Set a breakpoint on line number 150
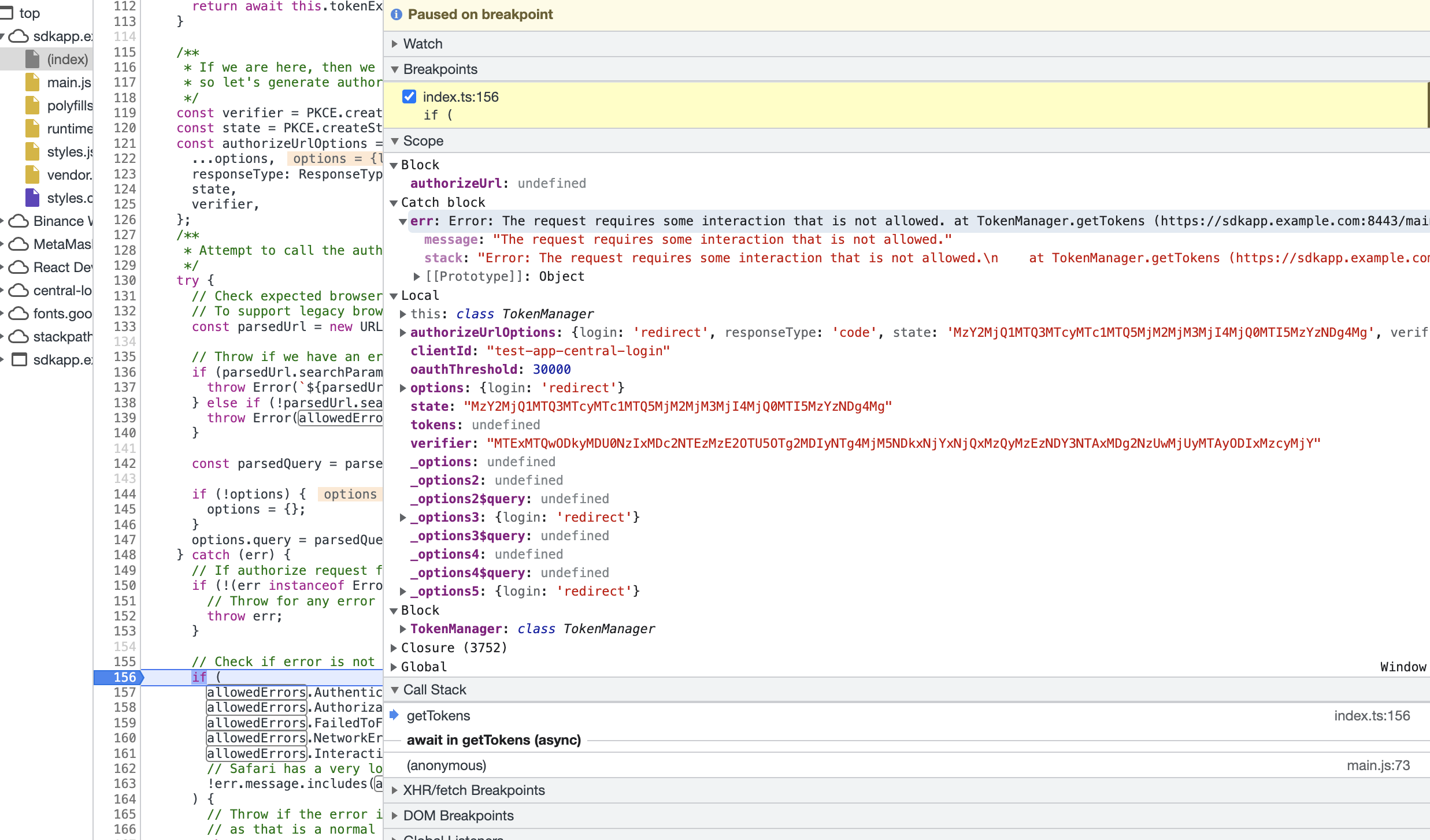1430x840 pixels. (124, 585)
